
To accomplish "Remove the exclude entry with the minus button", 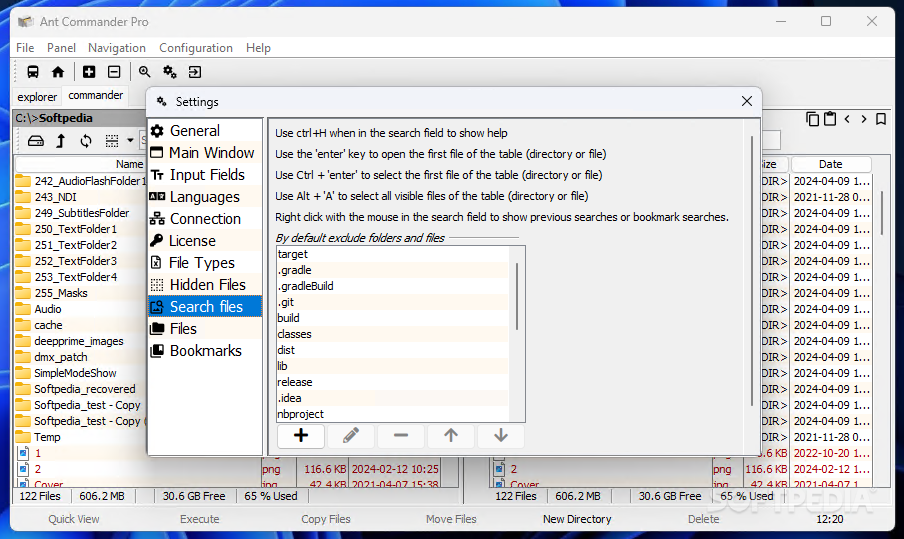I will click(x=401, y=436).
